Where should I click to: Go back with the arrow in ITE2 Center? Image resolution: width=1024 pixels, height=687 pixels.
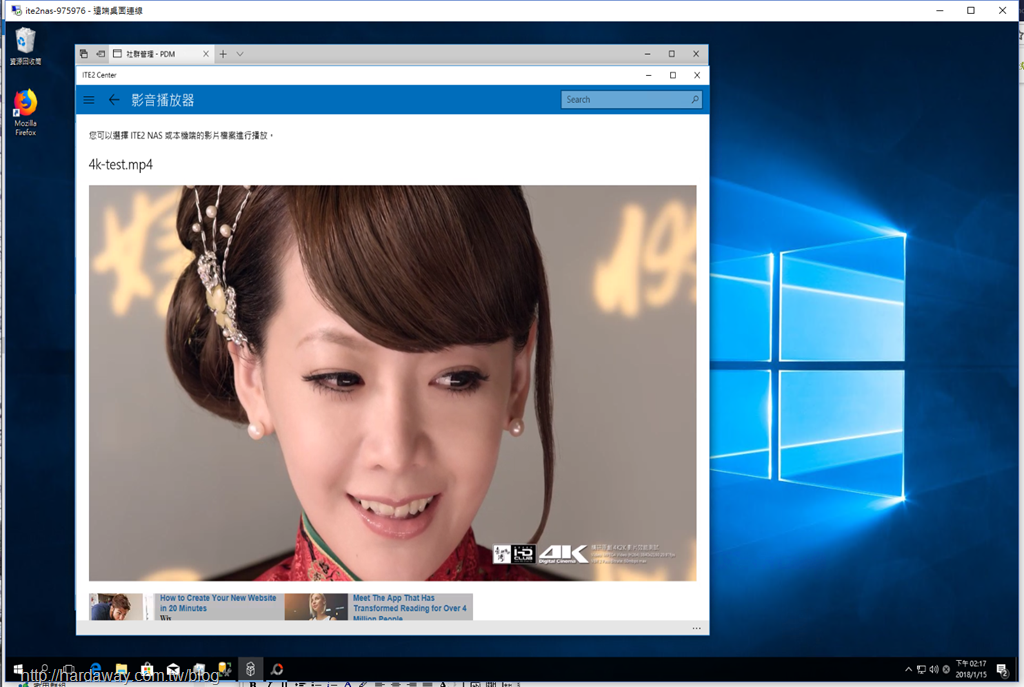tap(114, 100)
